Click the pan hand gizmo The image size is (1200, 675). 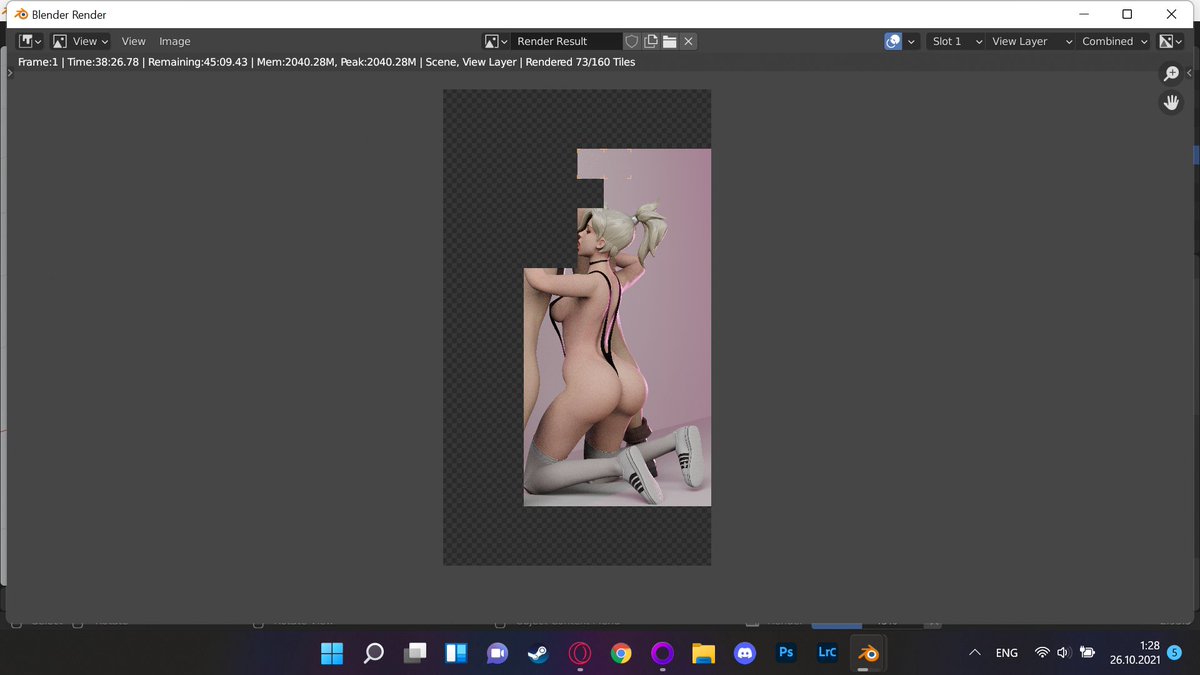coord(1171,102)
